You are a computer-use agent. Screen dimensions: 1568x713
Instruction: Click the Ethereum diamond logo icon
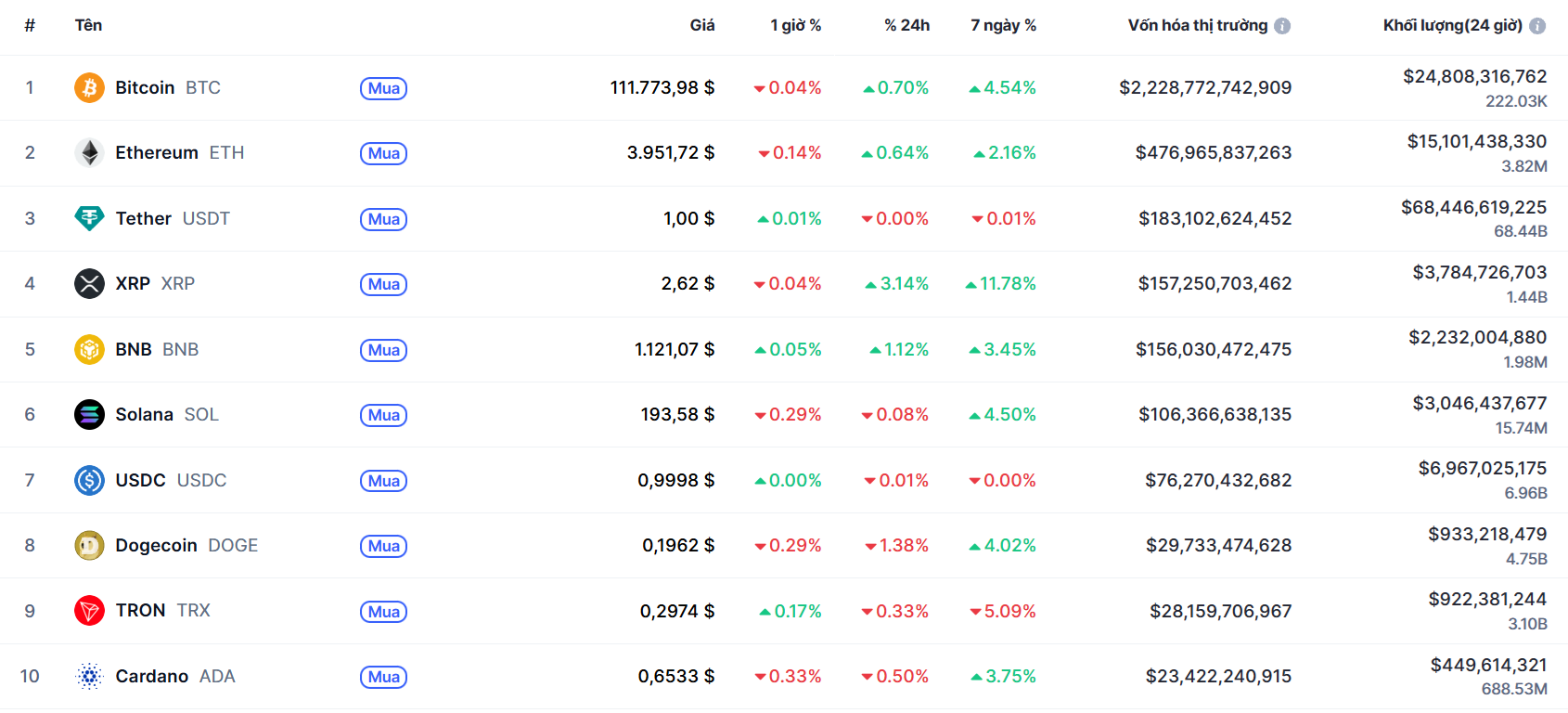coord(89,153)
